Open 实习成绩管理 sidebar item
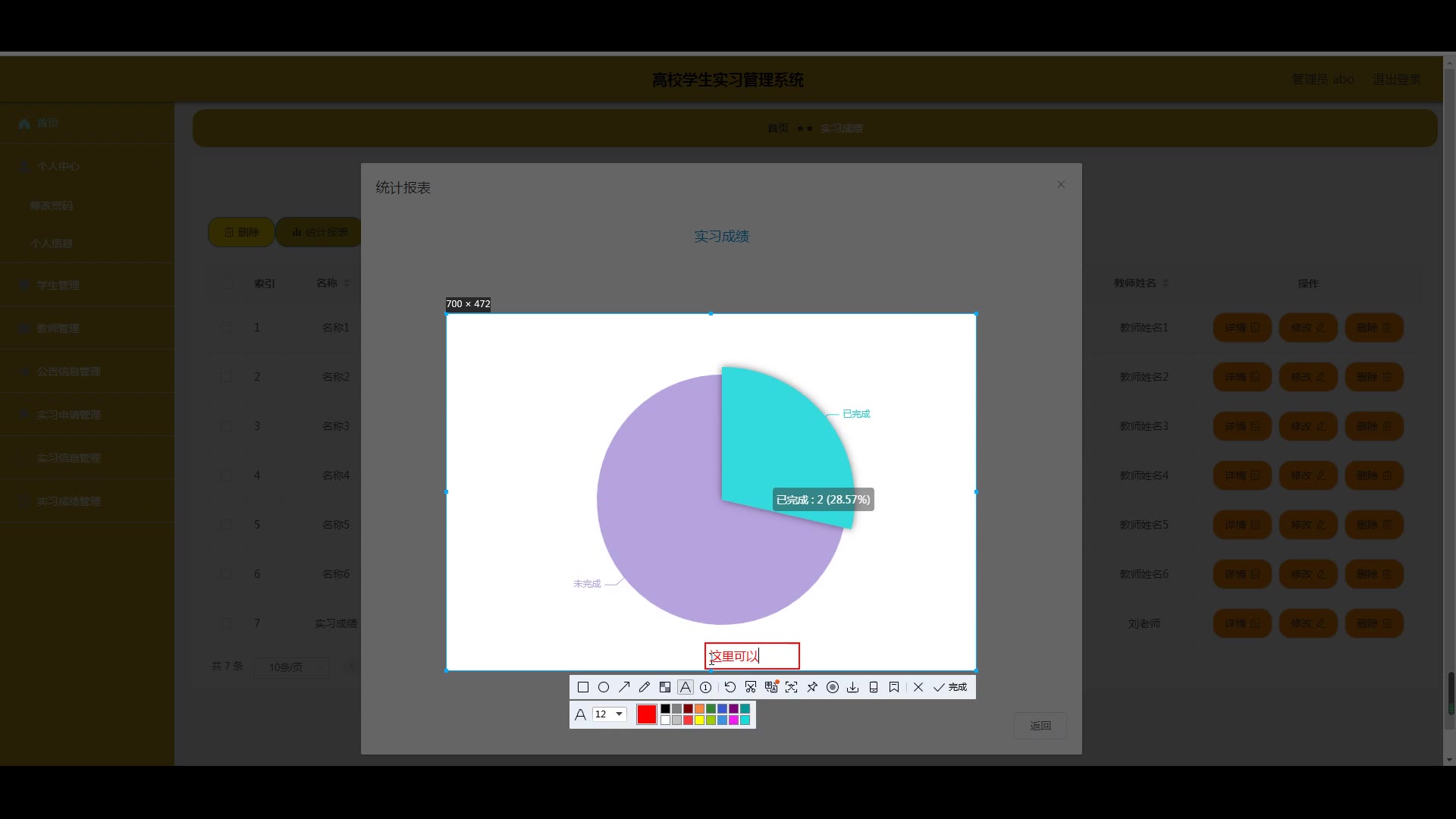 coord(87,501)
